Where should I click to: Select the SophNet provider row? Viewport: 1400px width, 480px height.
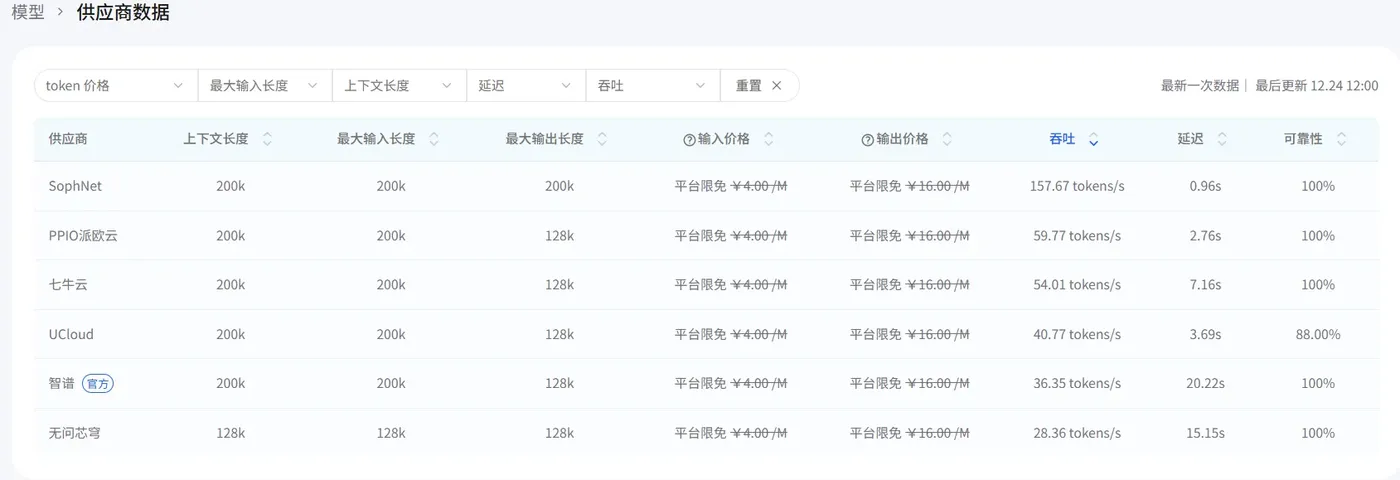pyautogui.click(x=76, y=186)
